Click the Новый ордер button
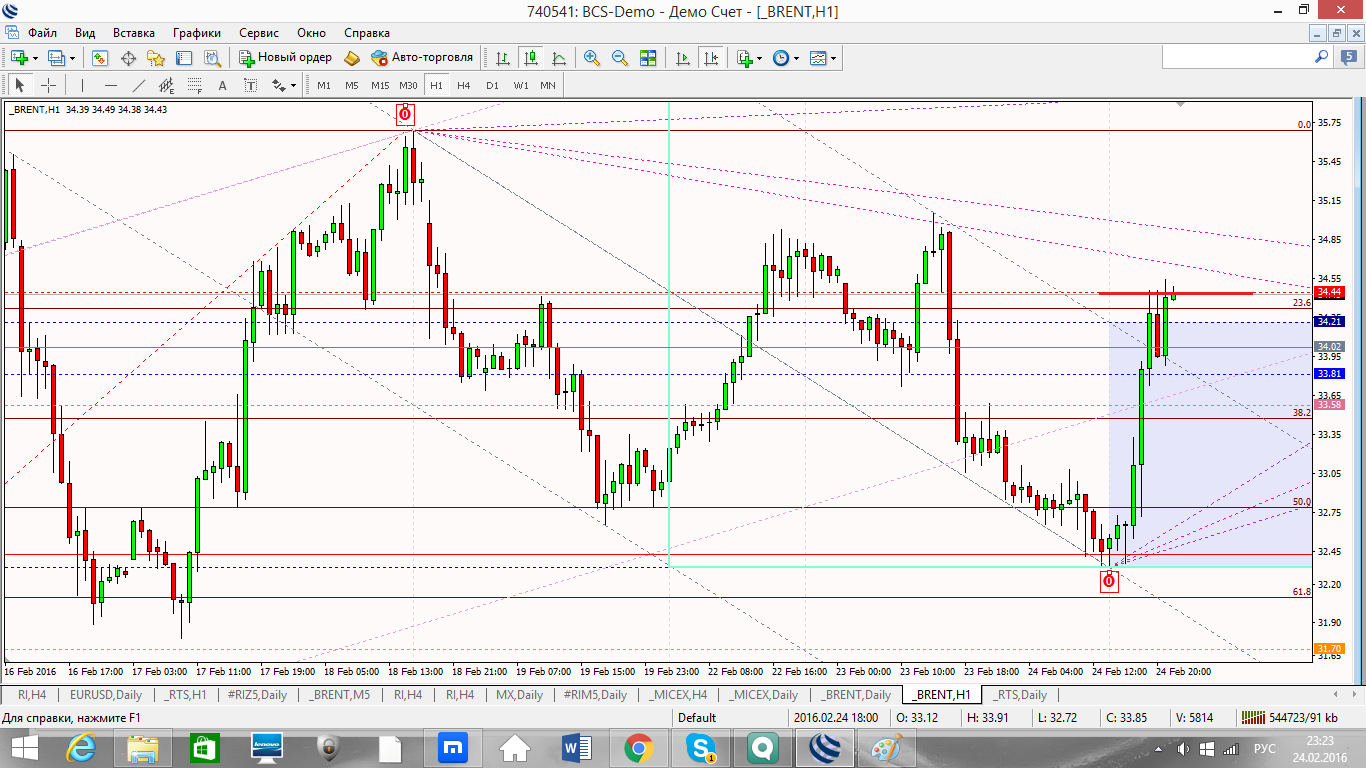 [x=285, y=58]
